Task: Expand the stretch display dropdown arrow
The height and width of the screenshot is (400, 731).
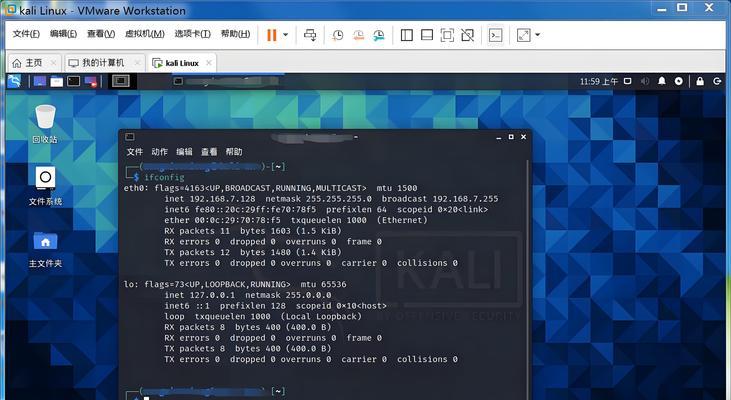Action: pos(538,35)
